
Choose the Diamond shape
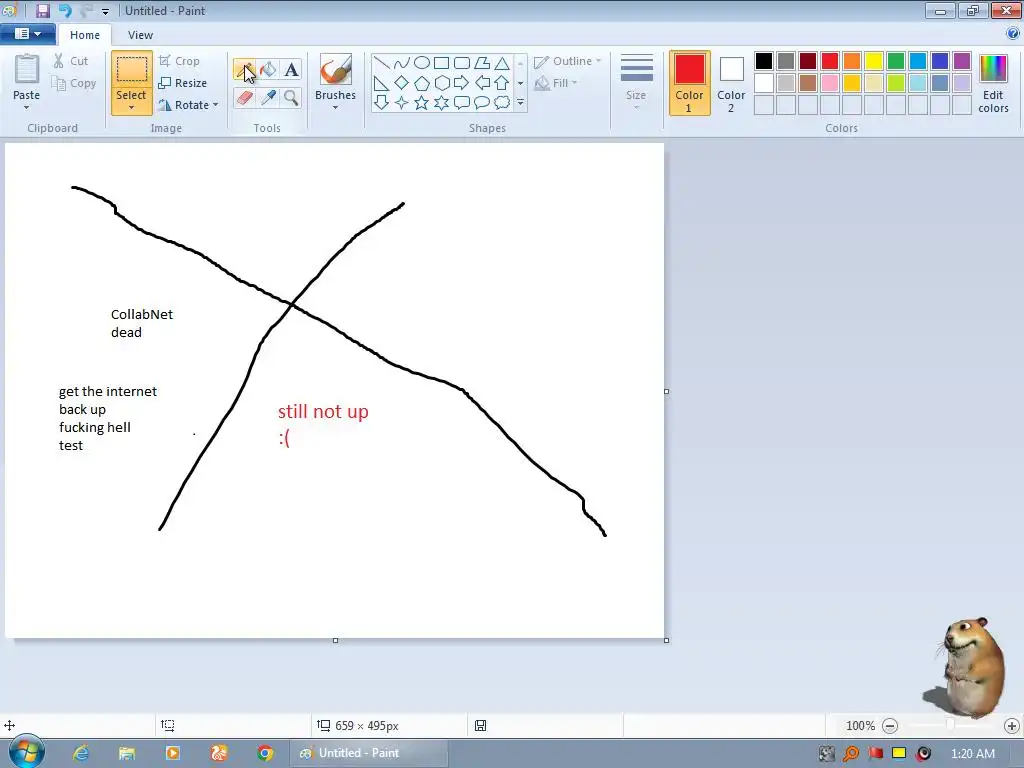pyautogui.click(x=402, y=83)
